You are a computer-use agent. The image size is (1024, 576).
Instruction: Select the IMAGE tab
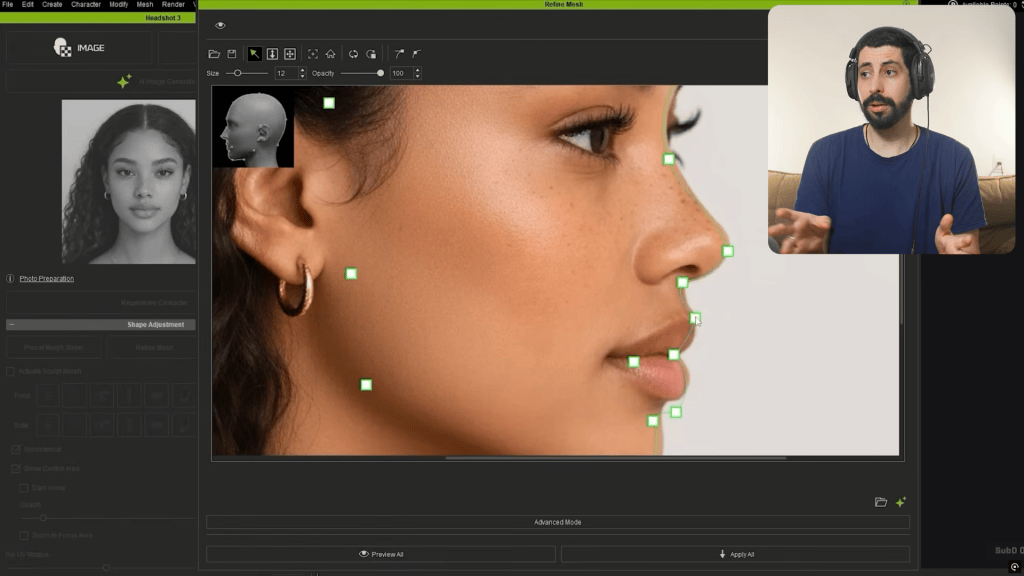pos(79,48)
